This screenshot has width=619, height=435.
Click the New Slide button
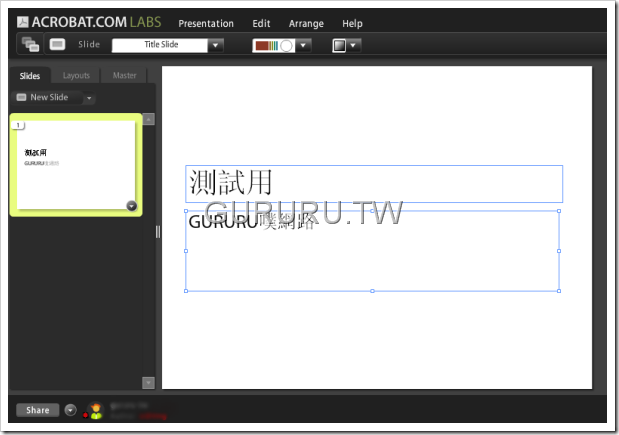point(47,97)
